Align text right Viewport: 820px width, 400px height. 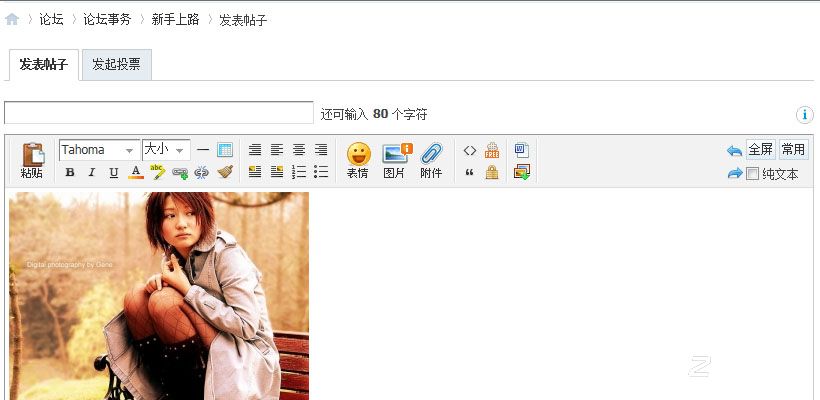pos(321,150)
